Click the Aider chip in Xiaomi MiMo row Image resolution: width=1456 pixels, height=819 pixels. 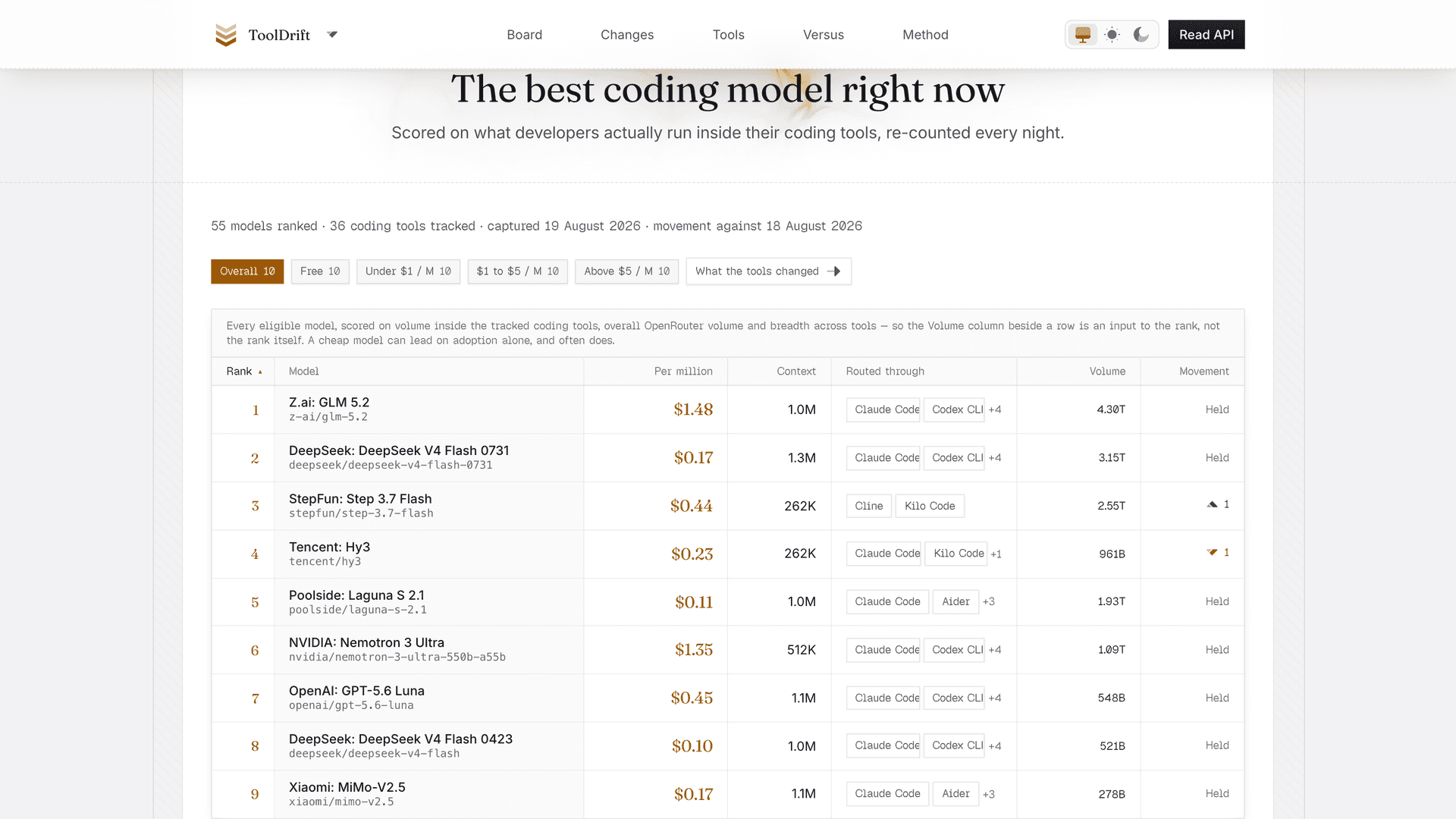(x=955, y=793)
